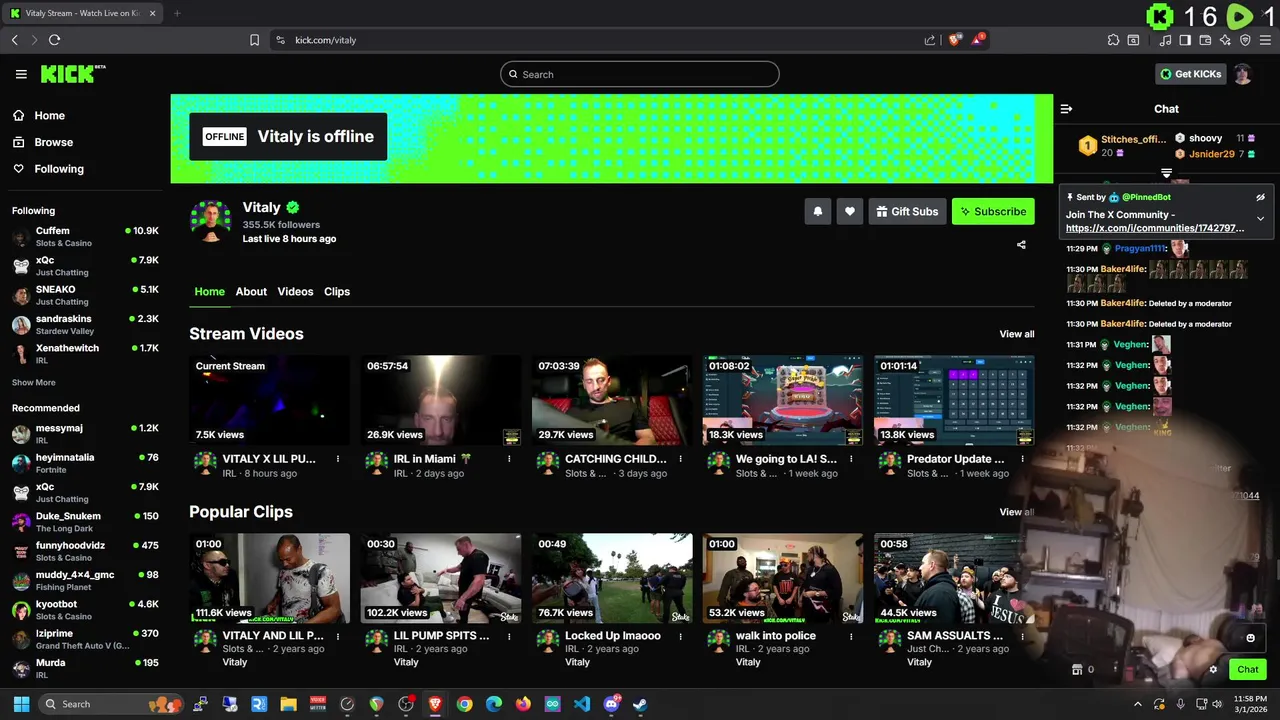This screenshot has height=720, width=1280.
Task: Open options menu for We going to LA video
Action: (x=851, y=459)
